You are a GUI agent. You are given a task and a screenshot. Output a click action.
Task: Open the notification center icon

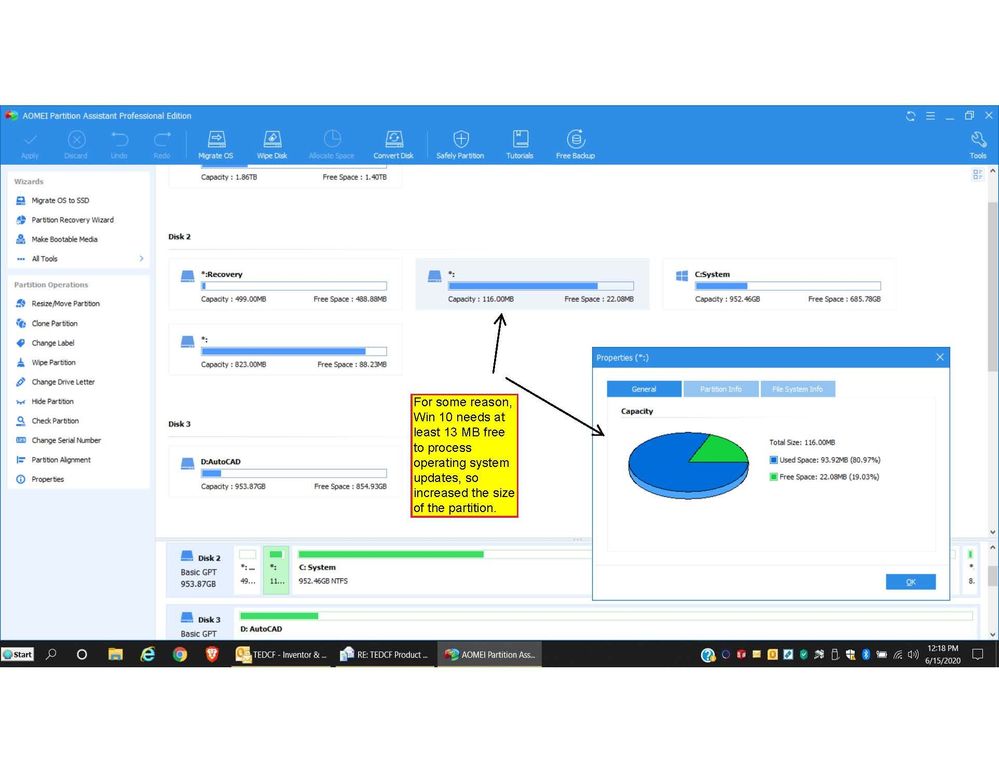point(978,654)
